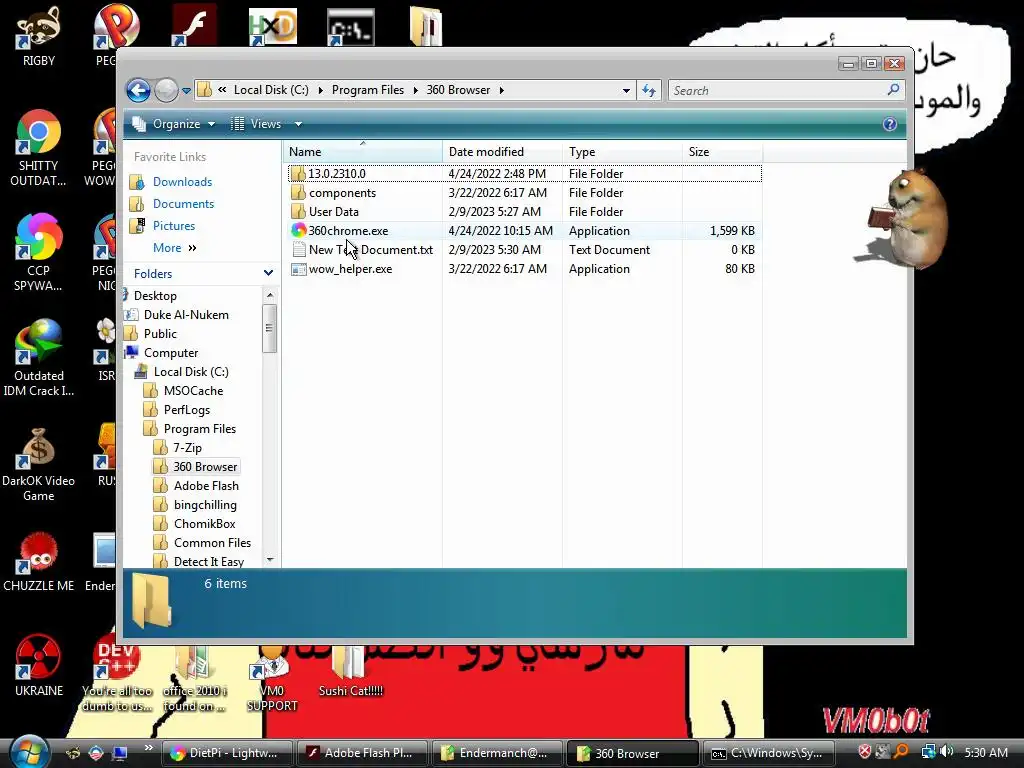The width and height of the screenshot is (1024, 768).
Task: Sort by Date modified column
Action: pos(502,152)
